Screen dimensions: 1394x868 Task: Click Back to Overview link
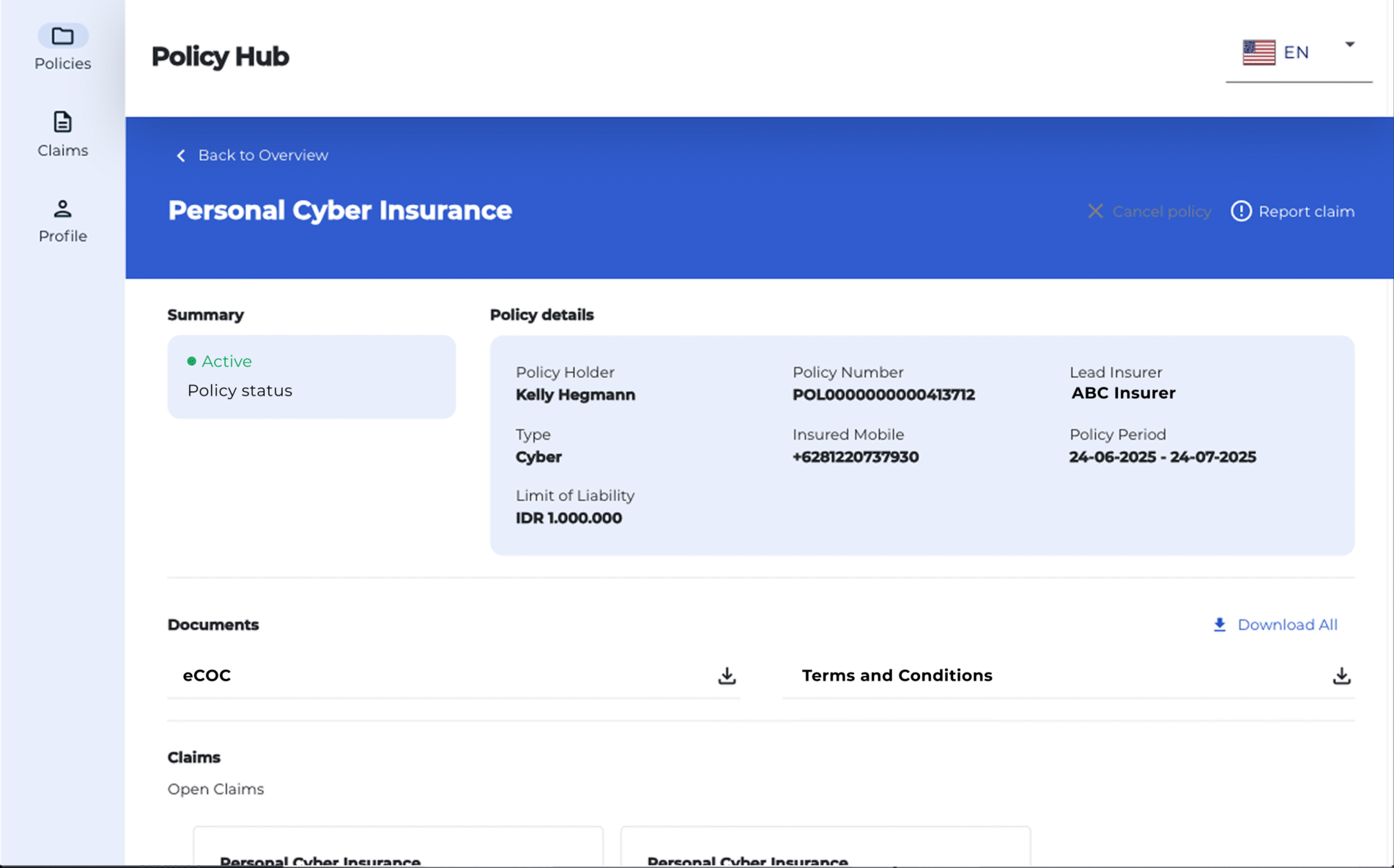coord(263,155)
